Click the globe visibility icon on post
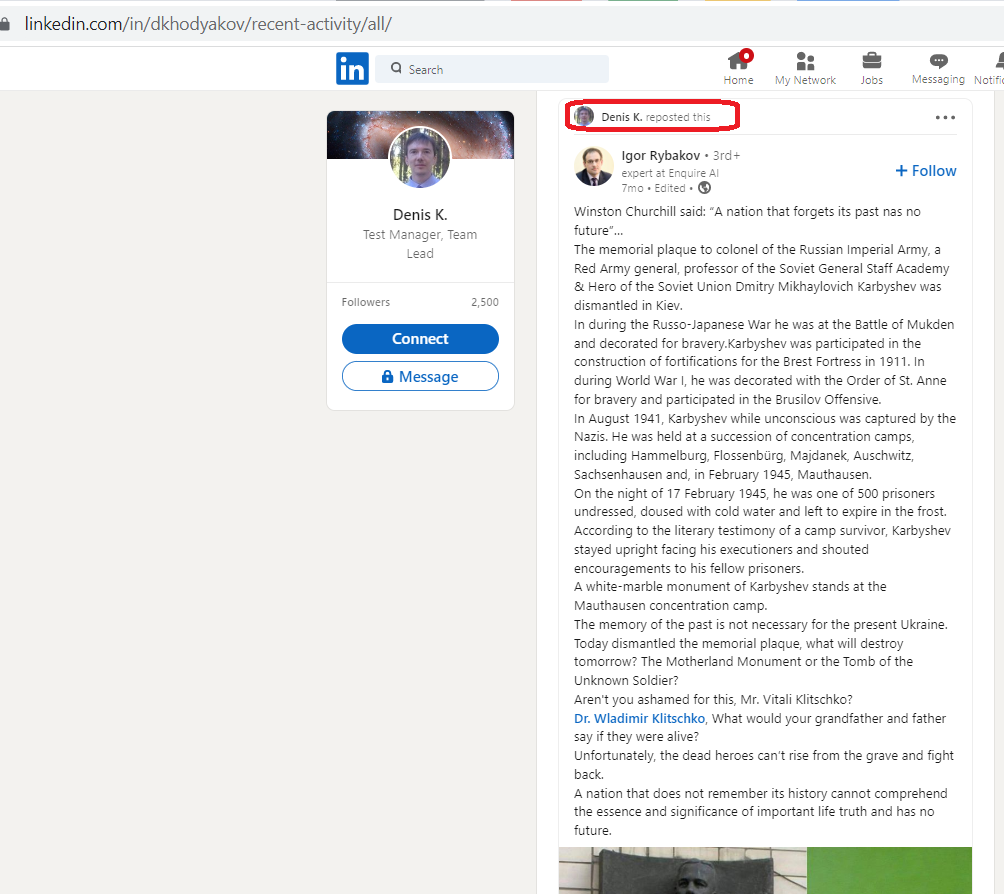This screenshot has height=894, width=1004. pyautogui.click(x=704, y=188)
